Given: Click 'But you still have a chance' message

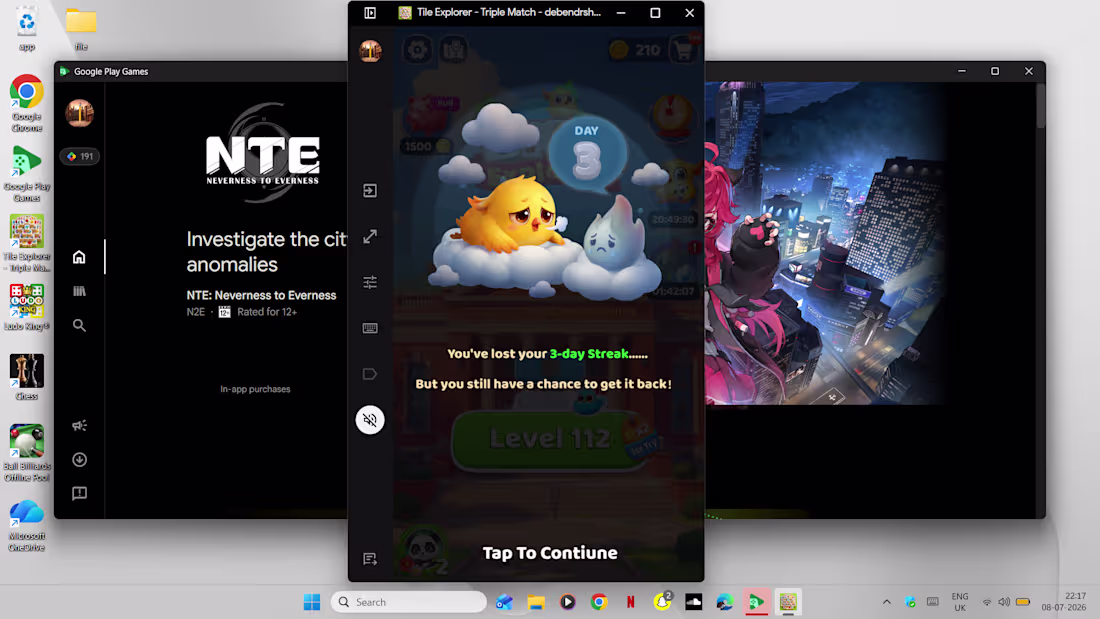Looking at the screenshot, I should pyautogui.click(x=544, y=384).
